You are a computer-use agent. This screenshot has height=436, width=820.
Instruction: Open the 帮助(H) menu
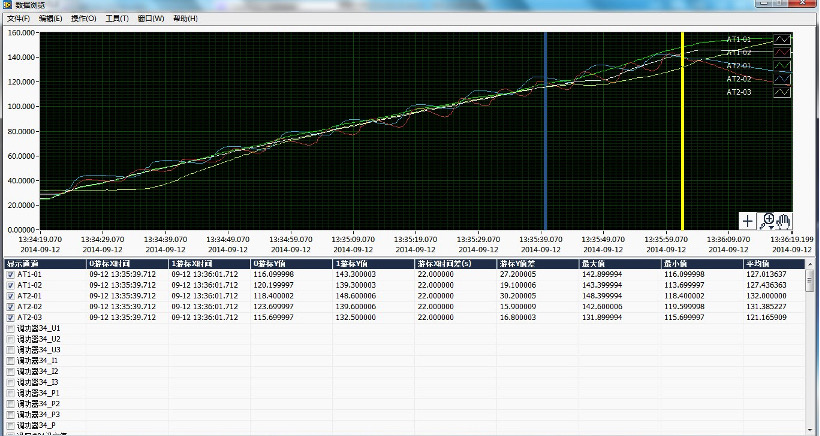pos(185,19)
